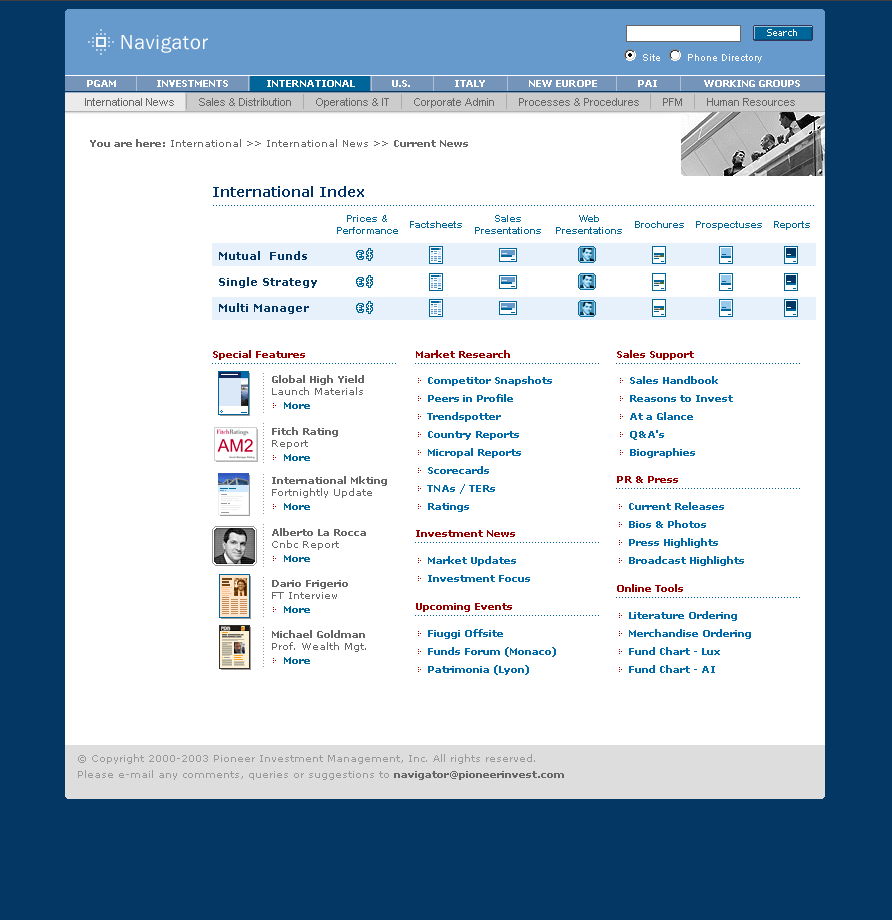Open Multi Manager Prospectuses icon
The width and height of the screenshot is (892, 920).
point(726,308)
